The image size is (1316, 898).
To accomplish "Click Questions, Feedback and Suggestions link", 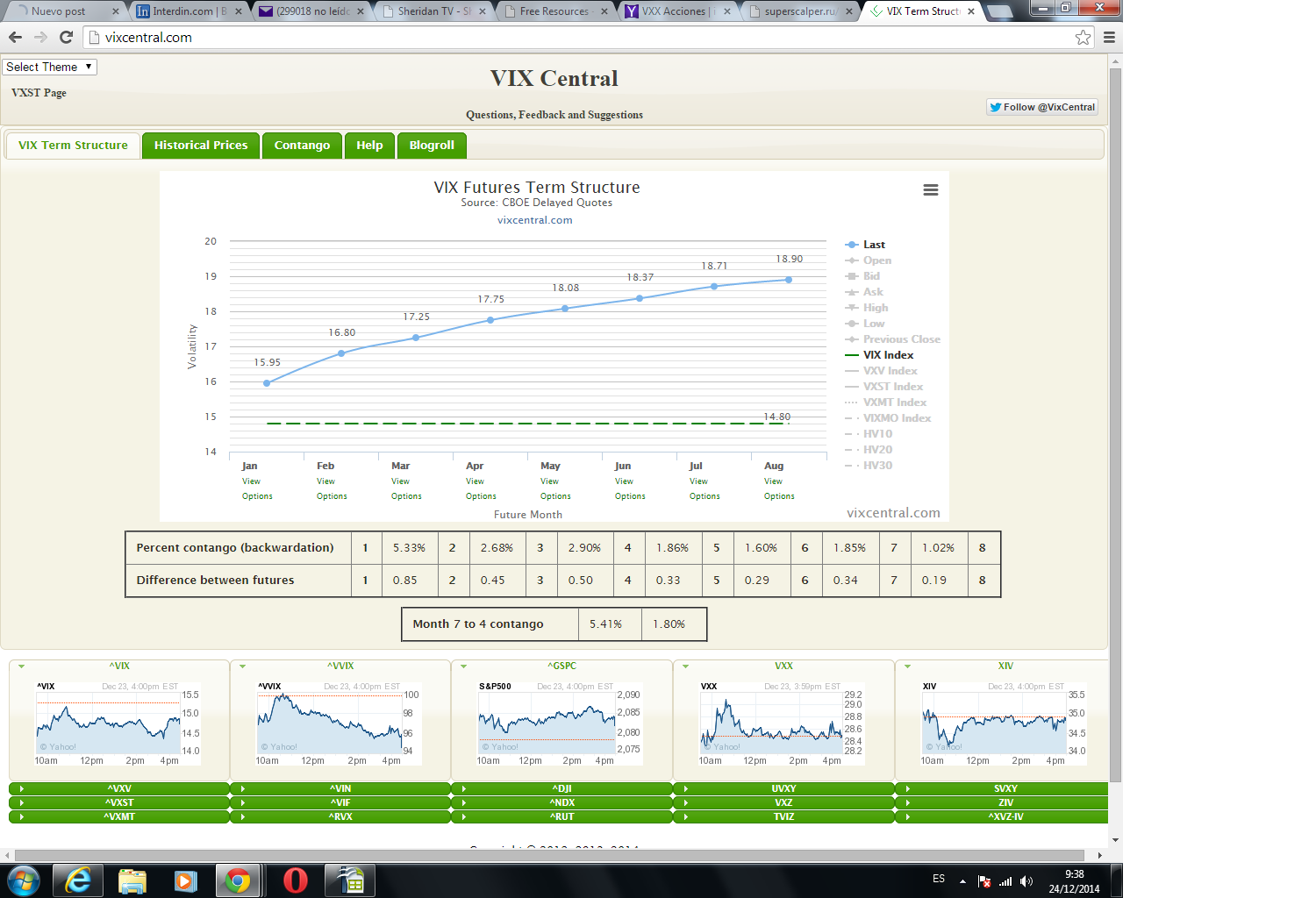I will click(554, 115).
